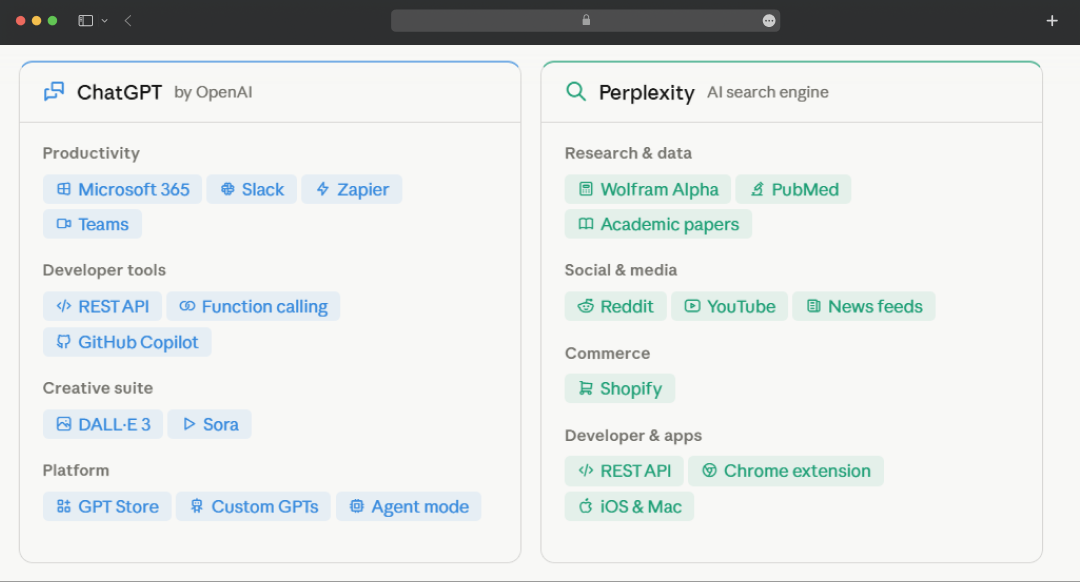Image resolution: width=1080 pixels, height=582 pixels.
Task: Click the lock icon in address bar
Action: 586,20
